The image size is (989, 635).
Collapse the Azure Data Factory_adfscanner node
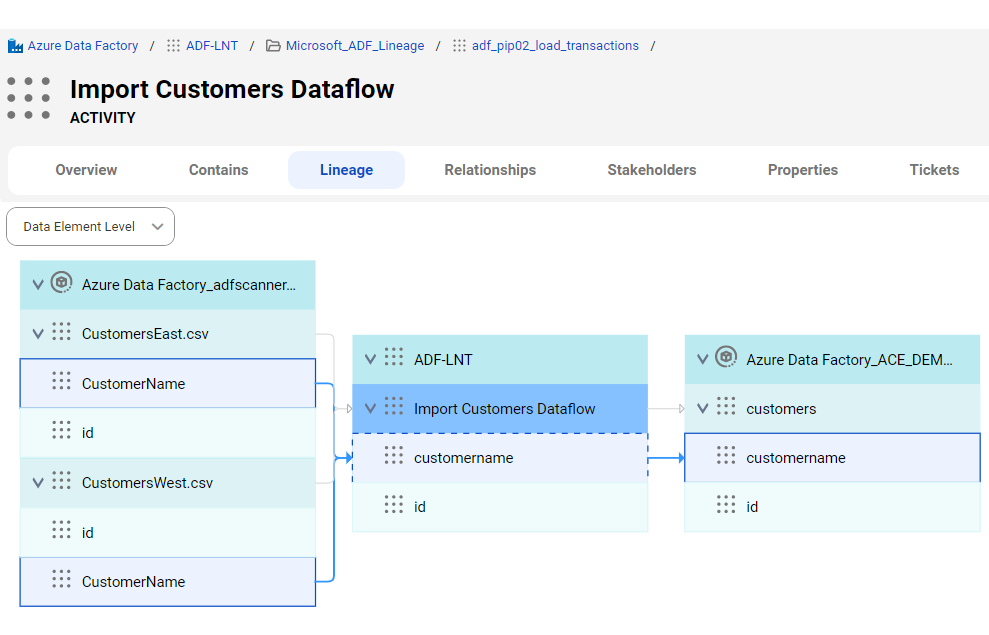[x=38, y=284]
